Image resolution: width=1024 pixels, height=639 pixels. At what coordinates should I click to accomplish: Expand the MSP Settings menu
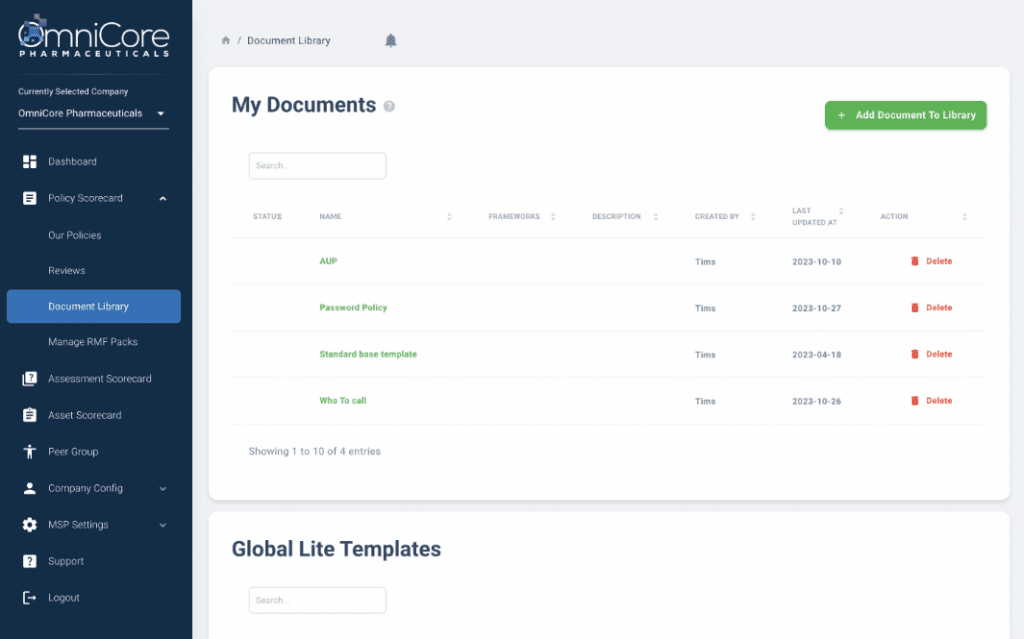[x=162, y=525]
